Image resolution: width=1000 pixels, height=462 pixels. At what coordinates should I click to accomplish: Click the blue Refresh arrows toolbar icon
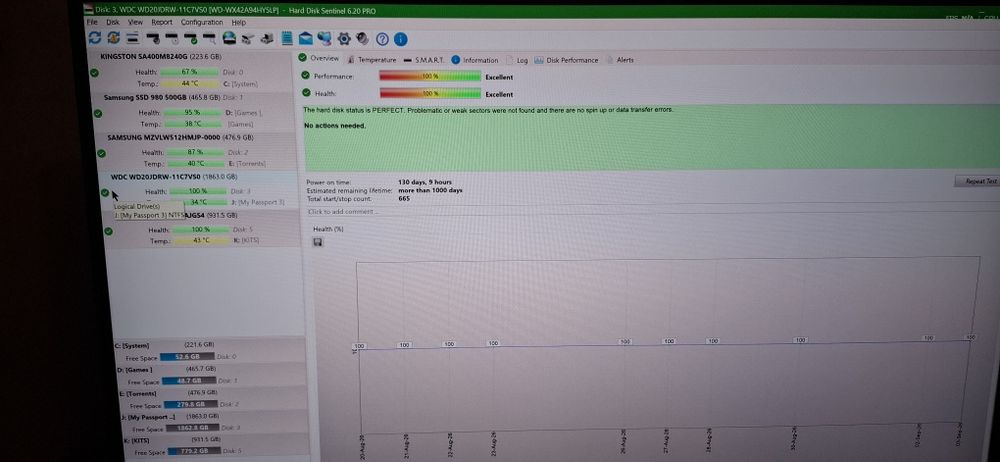tap(94, 38)
